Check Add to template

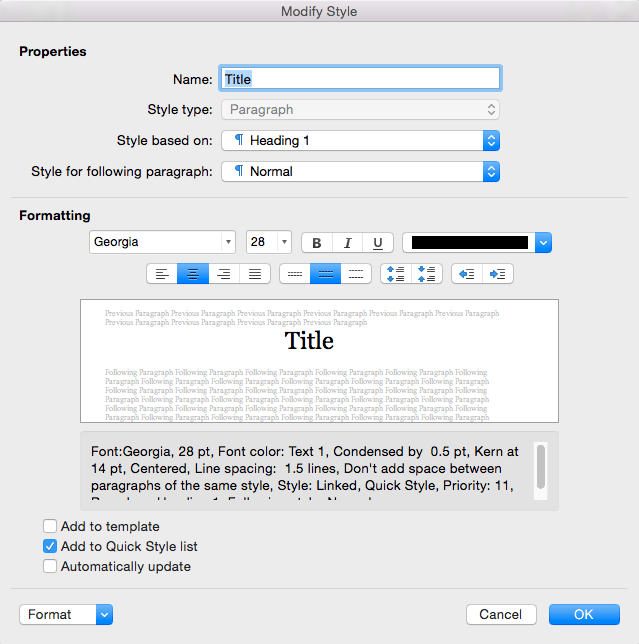[x=50, y=526]
